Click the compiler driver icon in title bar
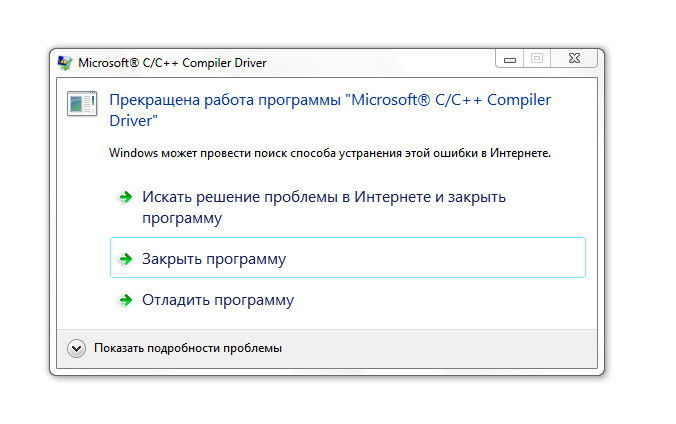This screenshot has width=676, height=424. 65,63
